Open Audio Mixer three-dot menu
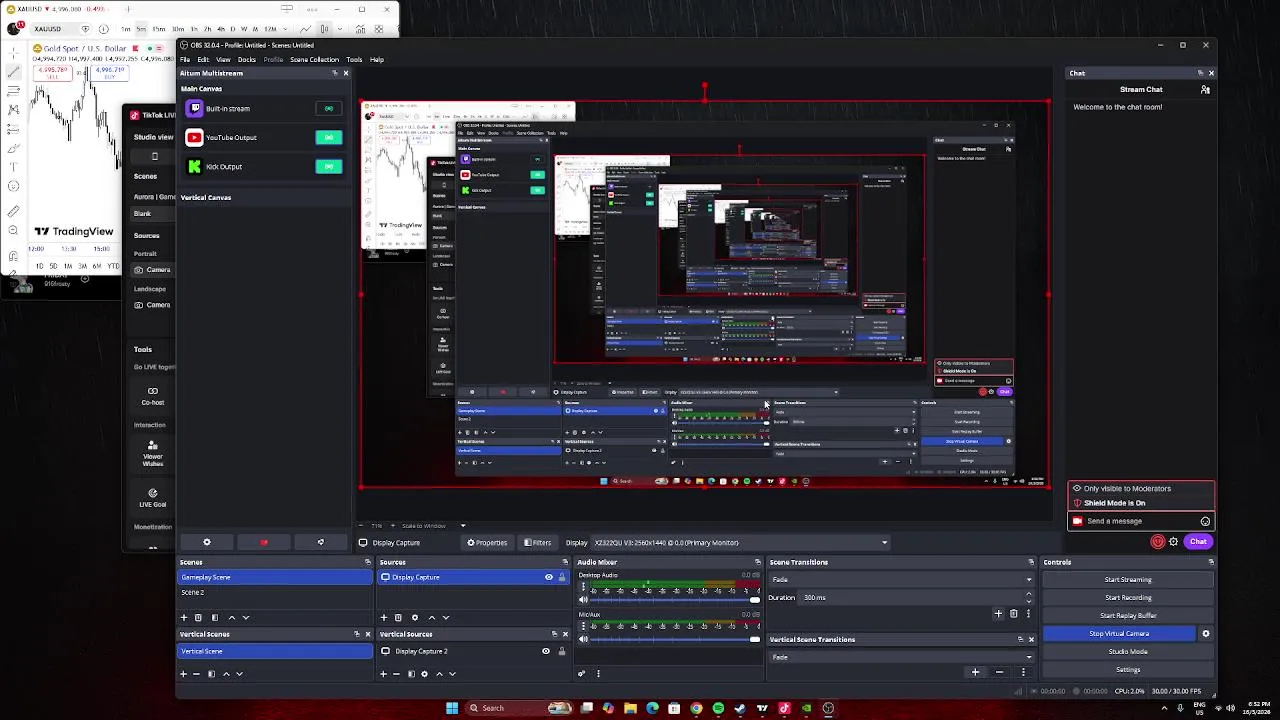 click(598, 673)
